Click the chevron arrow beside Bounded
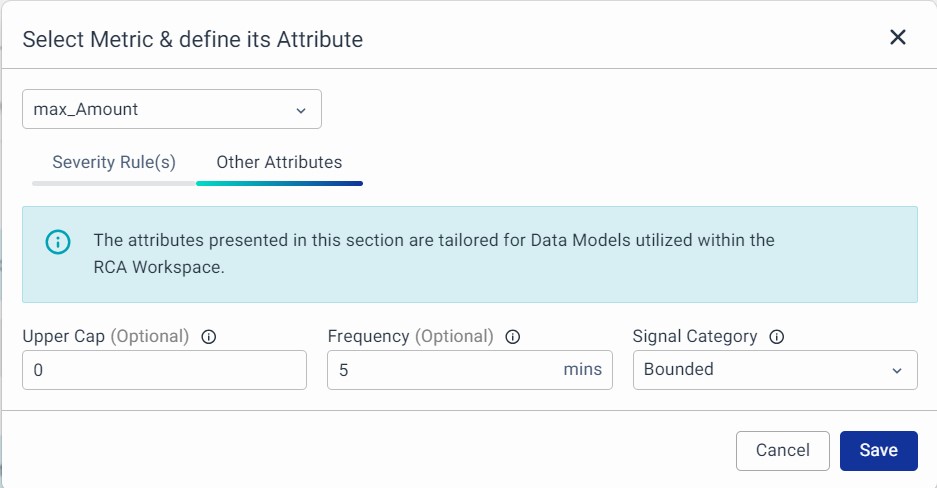Screen dimensions: 937x488 point(896,370)
